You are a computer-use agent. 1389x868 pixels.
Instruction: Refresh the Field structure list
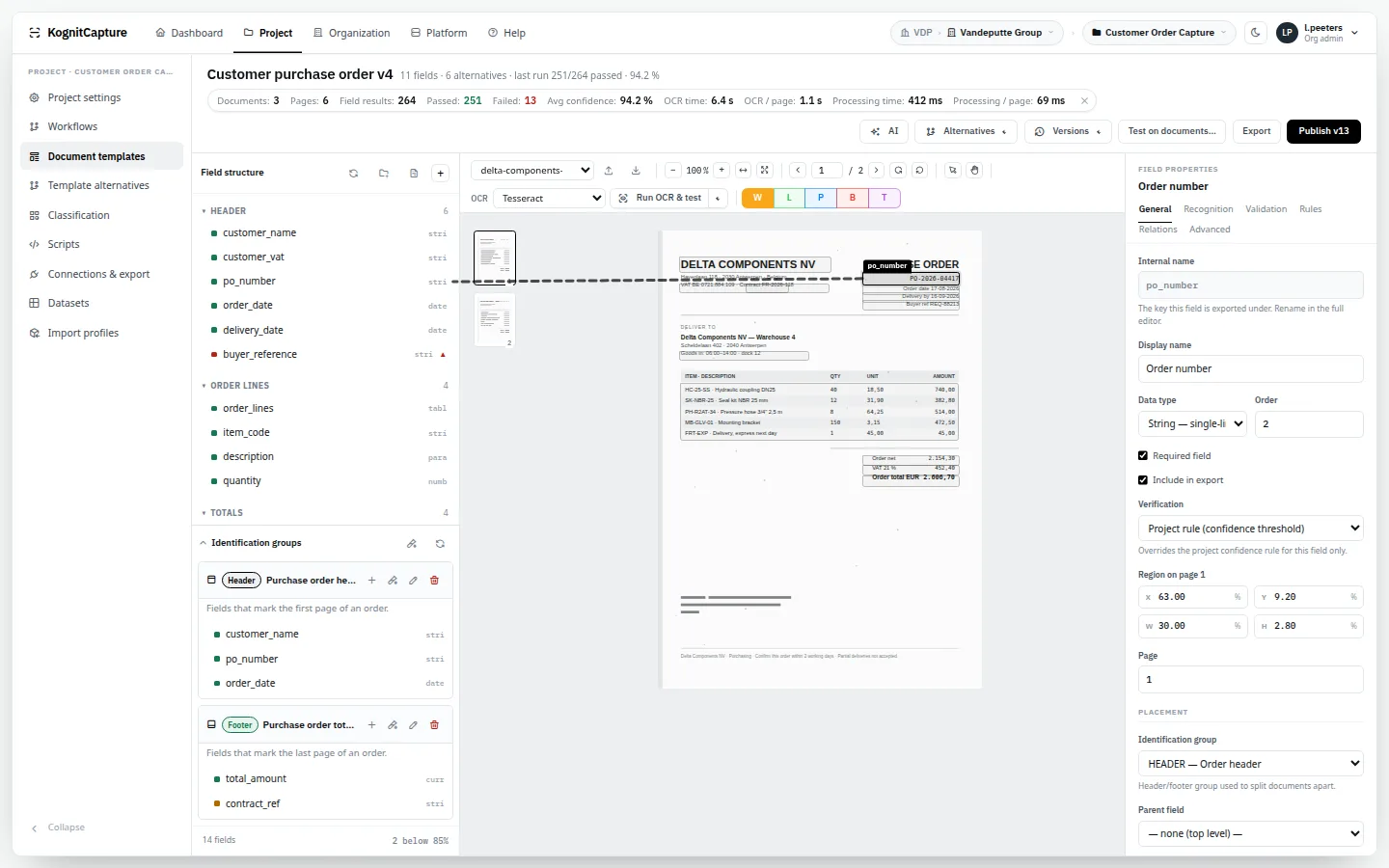[353, 173]
